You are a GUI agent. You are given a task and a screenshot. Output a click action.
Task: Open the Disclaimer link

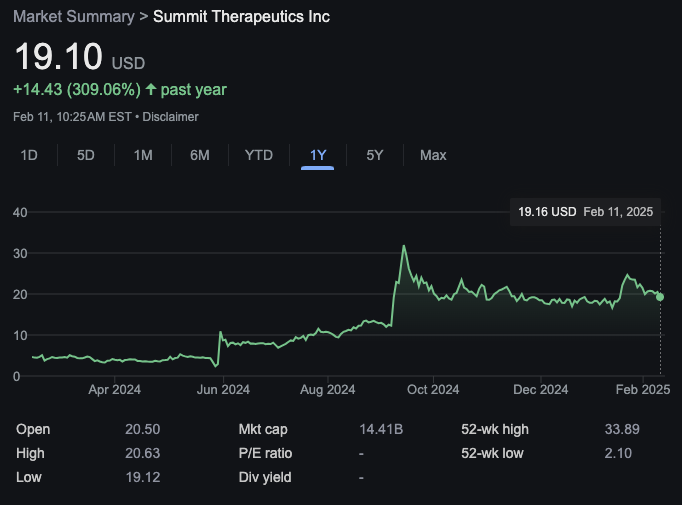coord(170,117)
